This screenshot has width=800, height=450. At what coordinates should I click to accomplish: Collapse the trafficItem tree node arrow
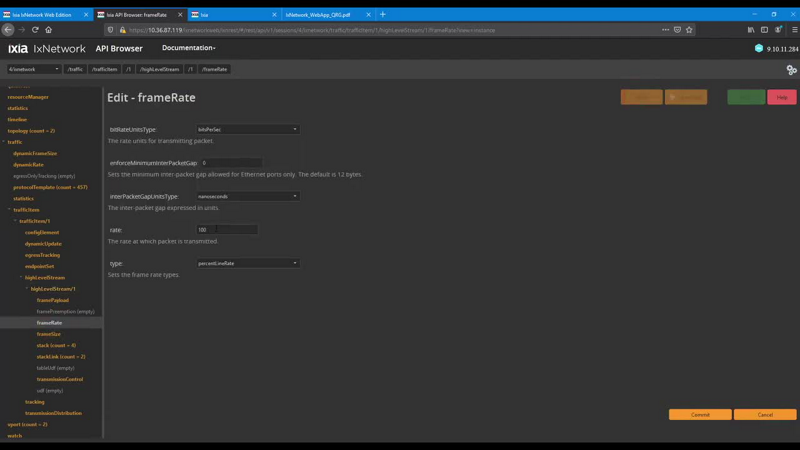(9, 210)
